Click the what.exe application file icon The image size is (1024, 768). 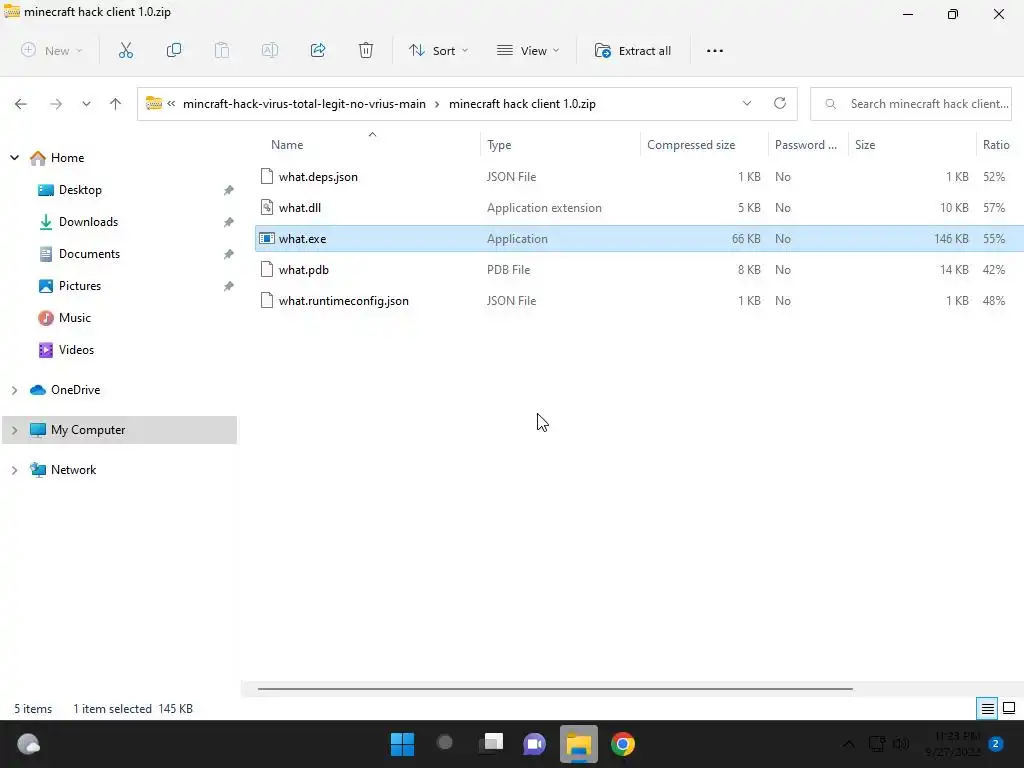tap(266, 238)
